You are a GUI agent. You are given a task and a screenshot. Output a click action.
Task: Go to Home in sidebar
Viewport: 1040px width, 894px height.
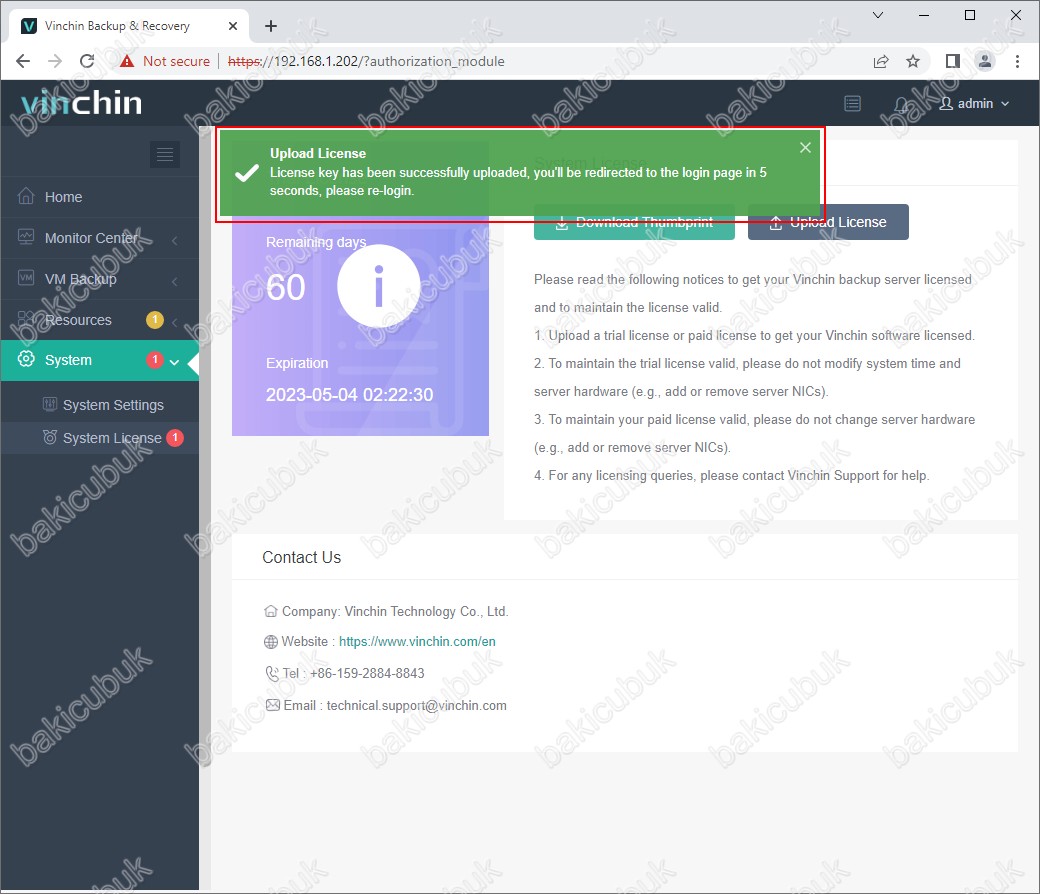pyautogui.click(x=99, y=197)
